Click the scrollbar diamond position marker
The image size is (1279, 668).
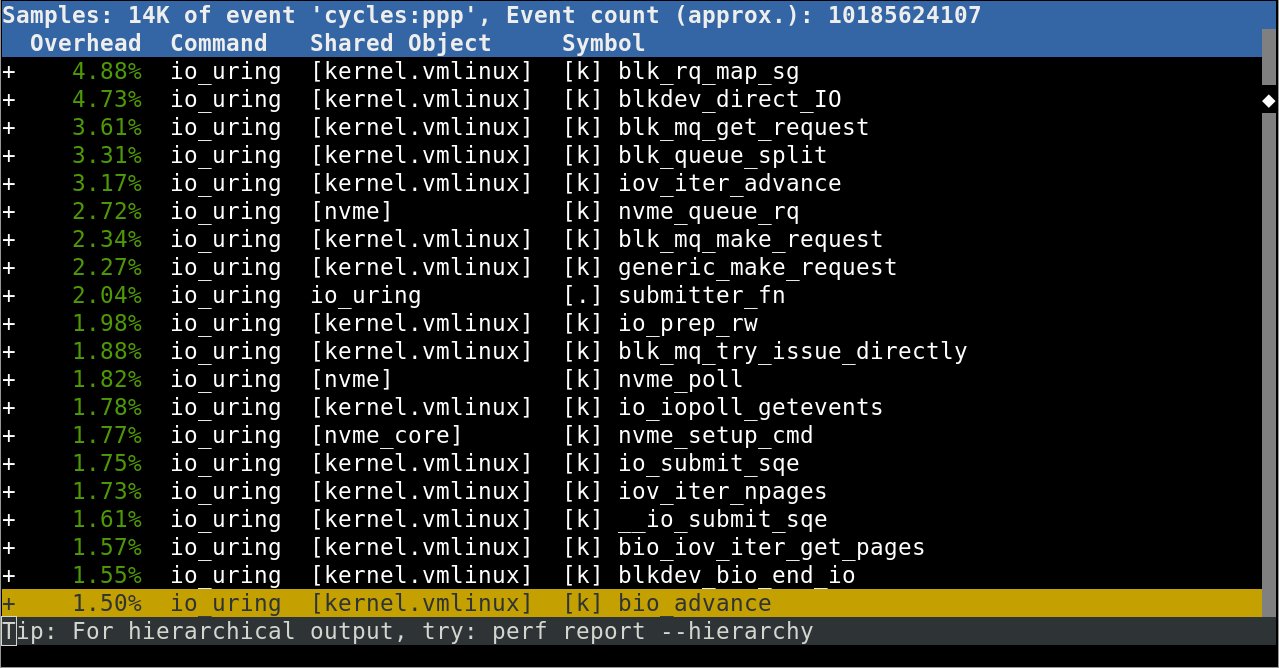pos(1268,100)
